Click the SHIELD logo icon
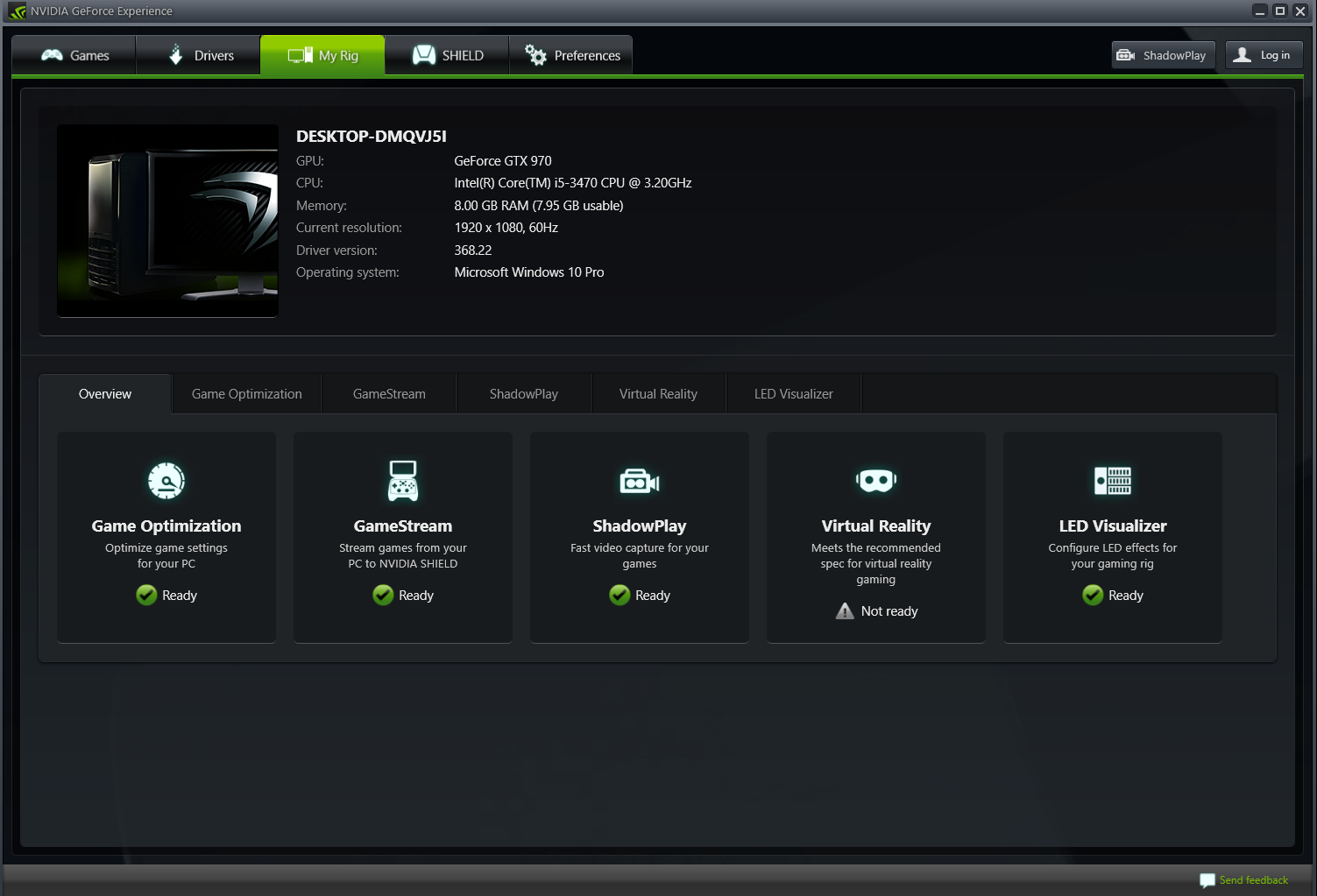Image resolution: width=1317 pixels, height=896 pixels. click(424, 55)
